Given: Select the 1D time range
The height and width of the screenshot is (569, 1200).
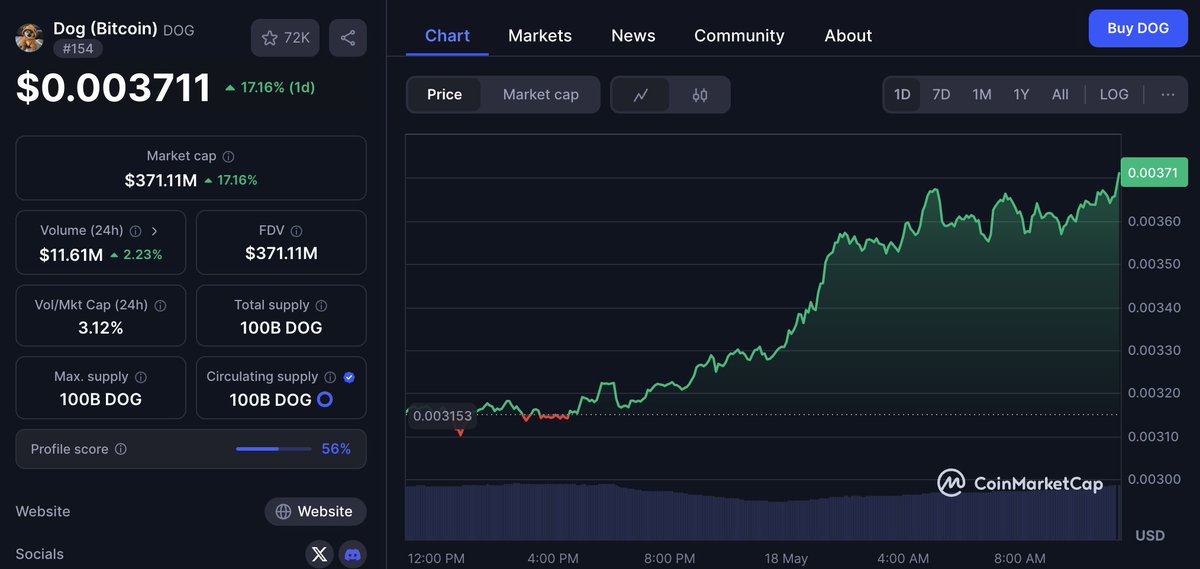Looking at the screenshot, I should click(902, 95).
